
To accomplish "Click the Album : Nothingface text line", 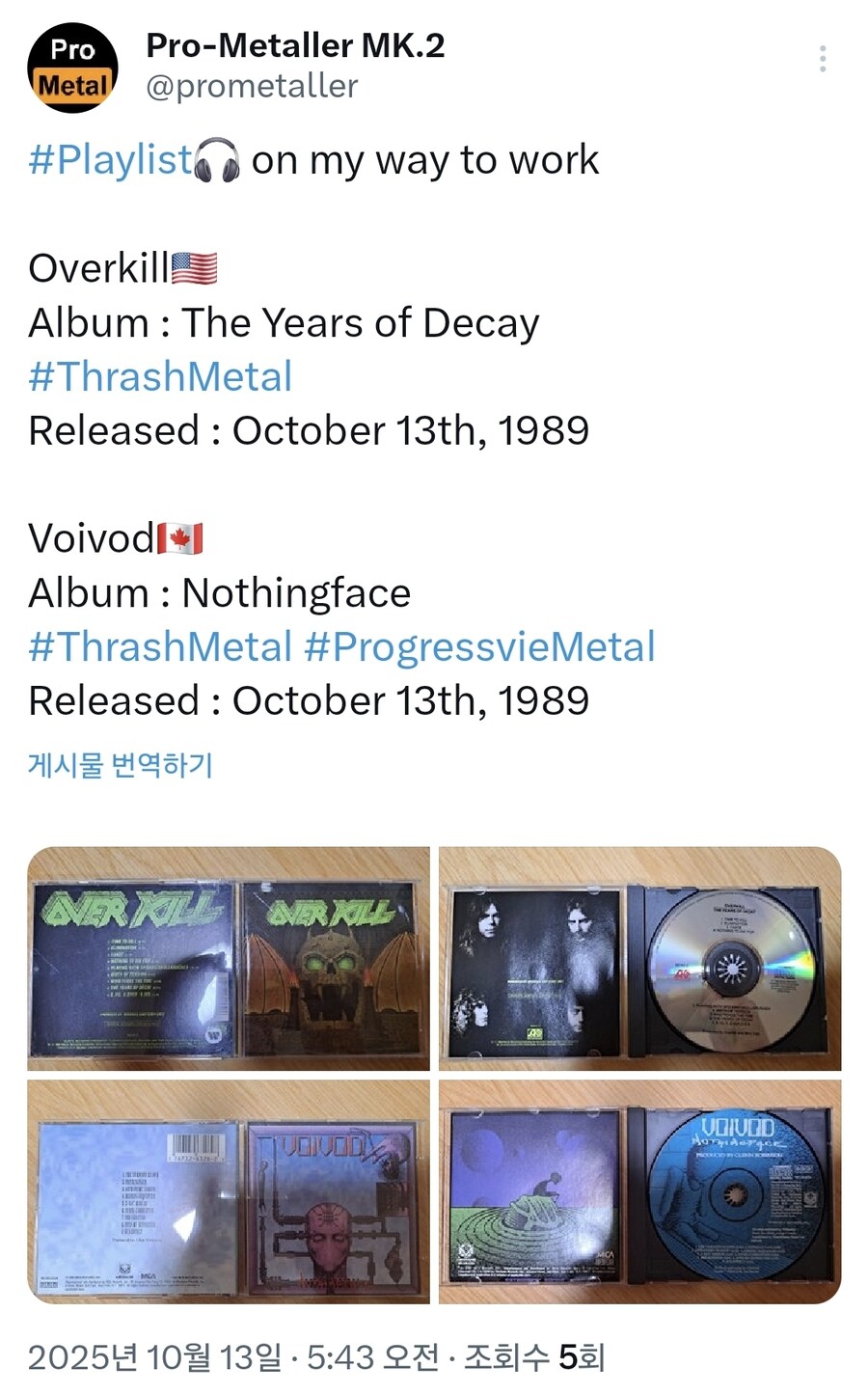I will [x=220, y=592].
